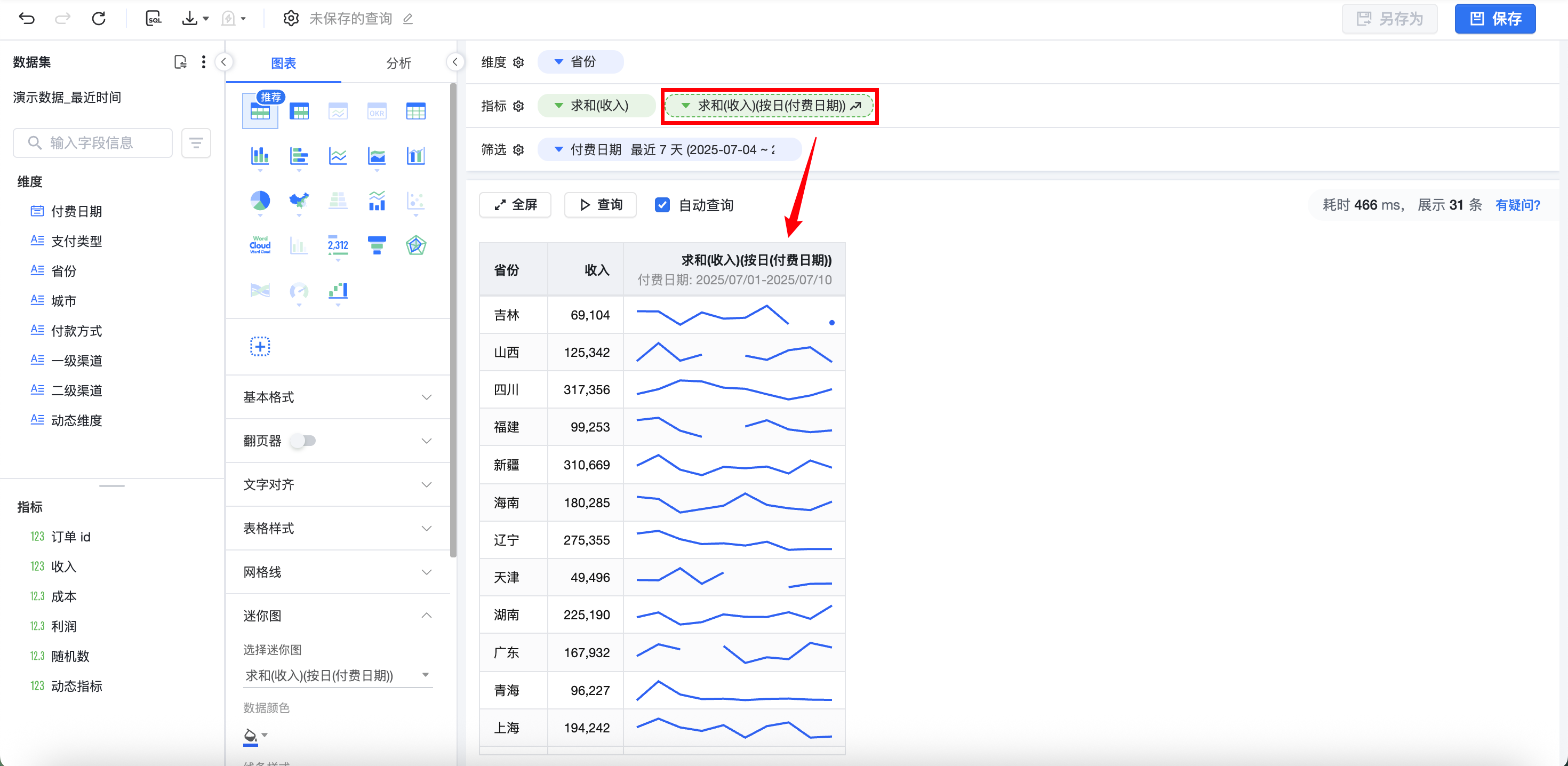The image size is (1568, 766).
Task: Click the filter icon beside field search
Action: pyautogui.click(x=196, y=142)
